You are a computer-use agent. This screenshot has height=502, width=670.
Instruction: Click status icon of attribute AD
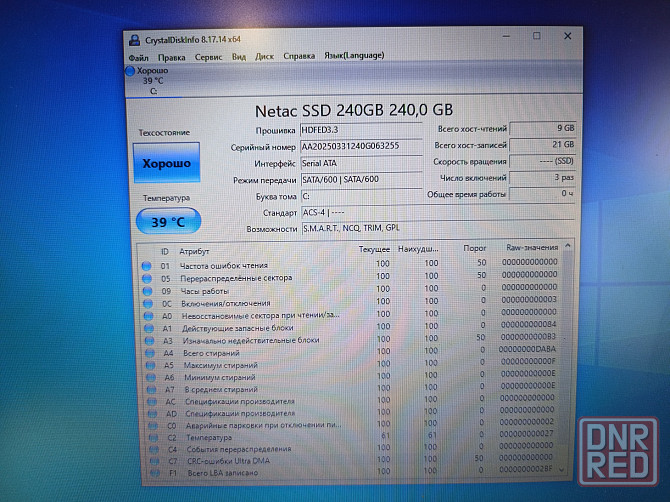point(153,414)
